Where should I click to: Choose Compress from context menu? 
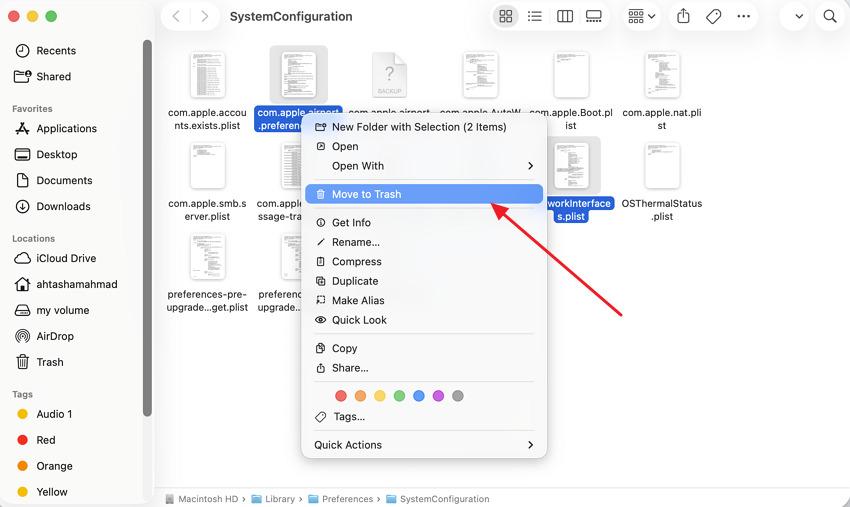(424, 261)
